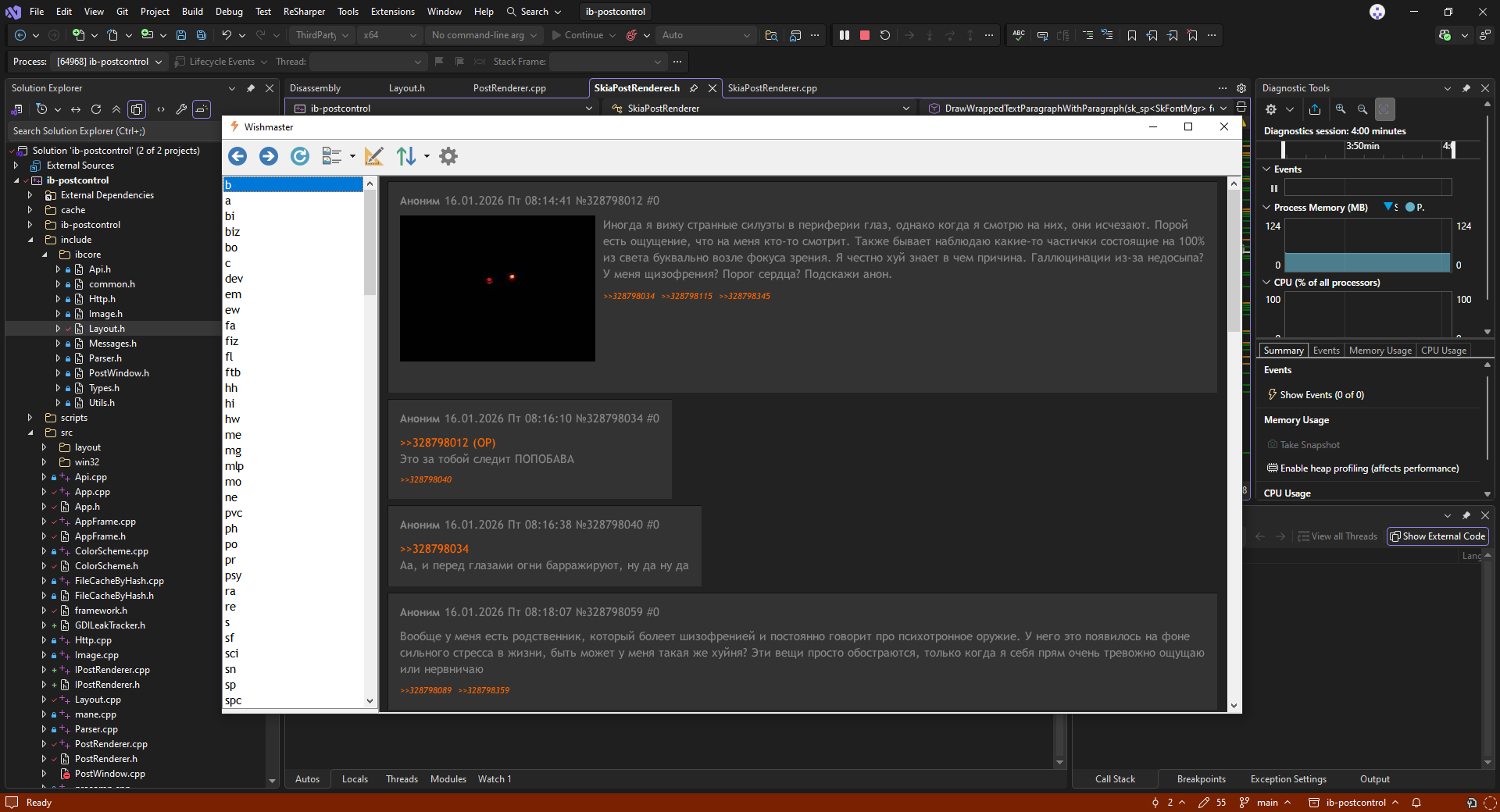Toggle Show External Code button
The image size is (1500, 812).
click(x=1437, y=536)
